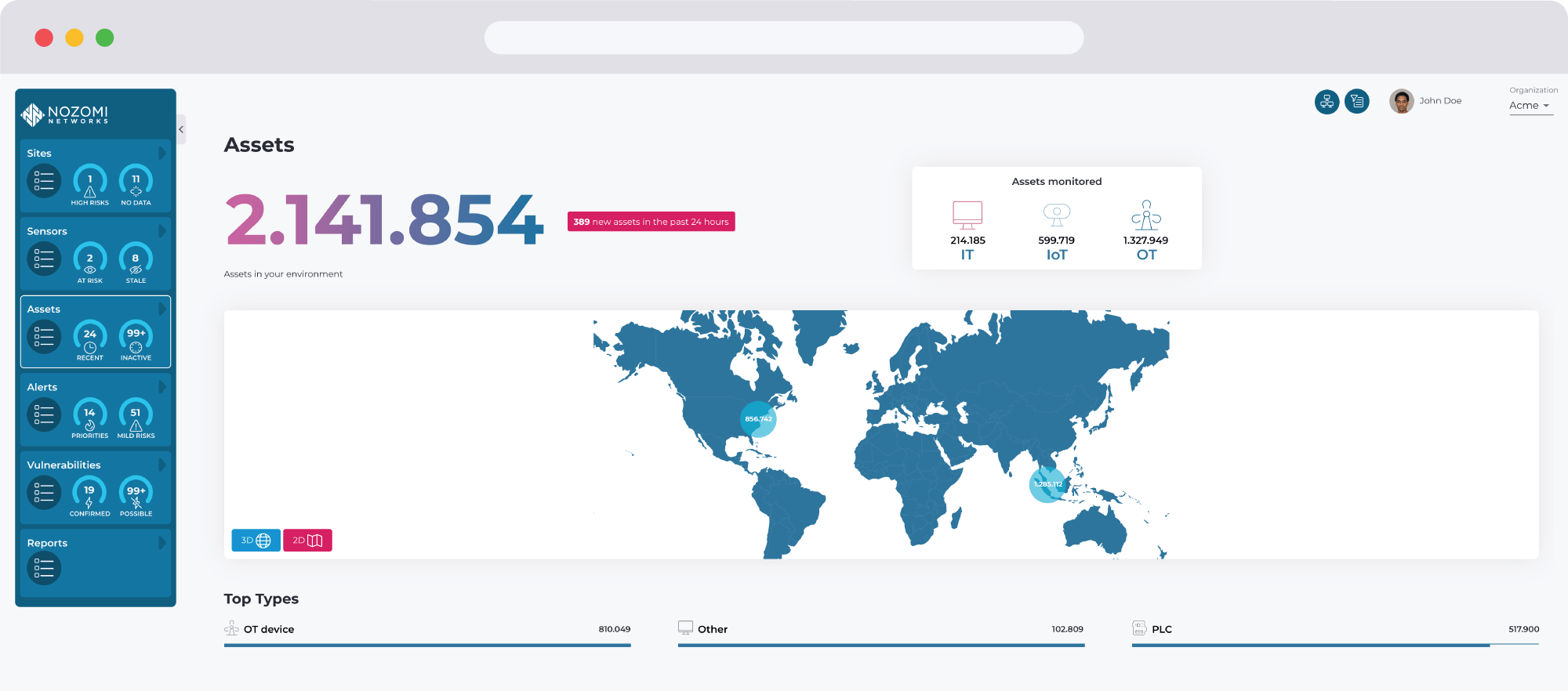Open the Reports list icon

tap(44, 569)
